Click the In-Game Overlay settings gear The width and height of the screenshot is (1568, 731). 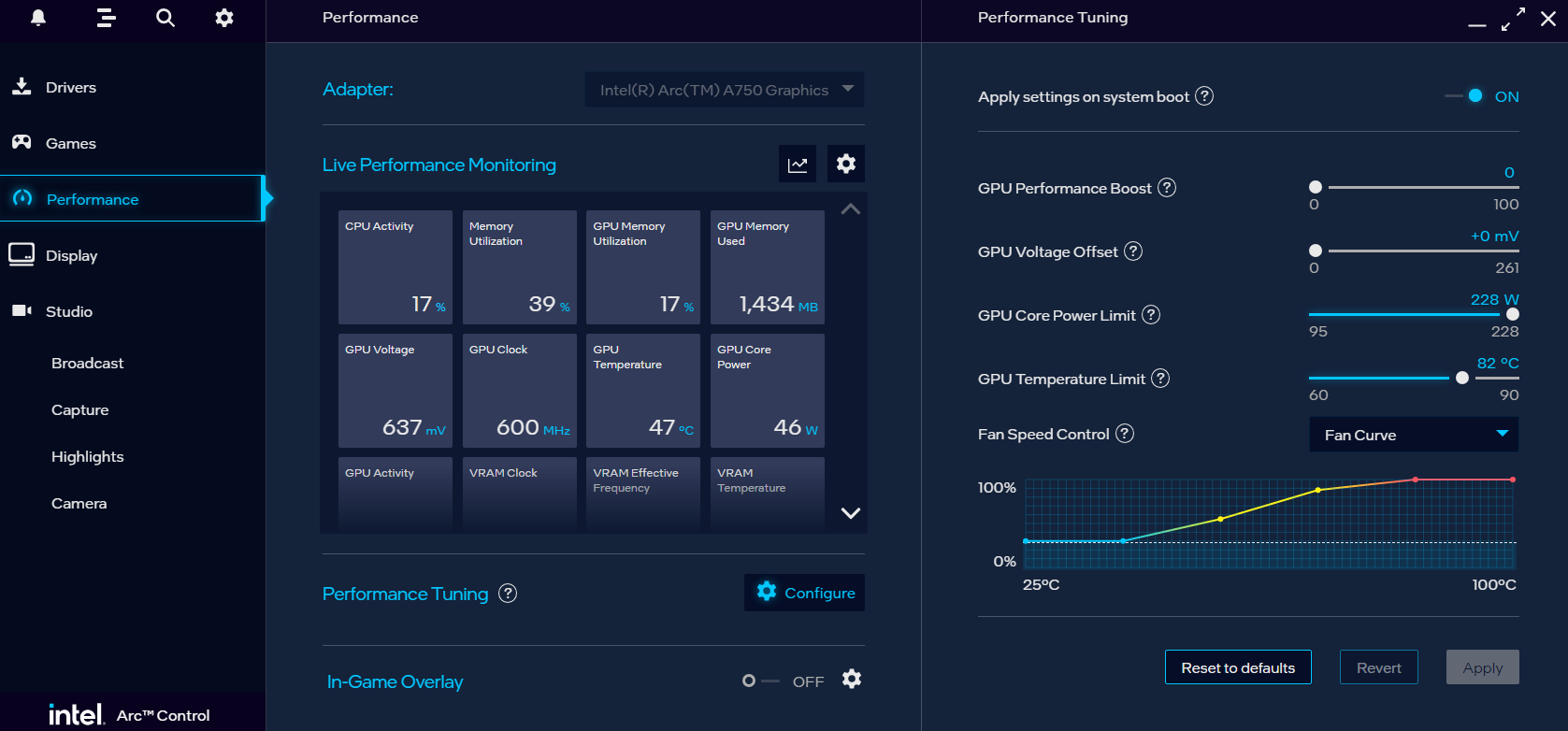tap(851, 680)
